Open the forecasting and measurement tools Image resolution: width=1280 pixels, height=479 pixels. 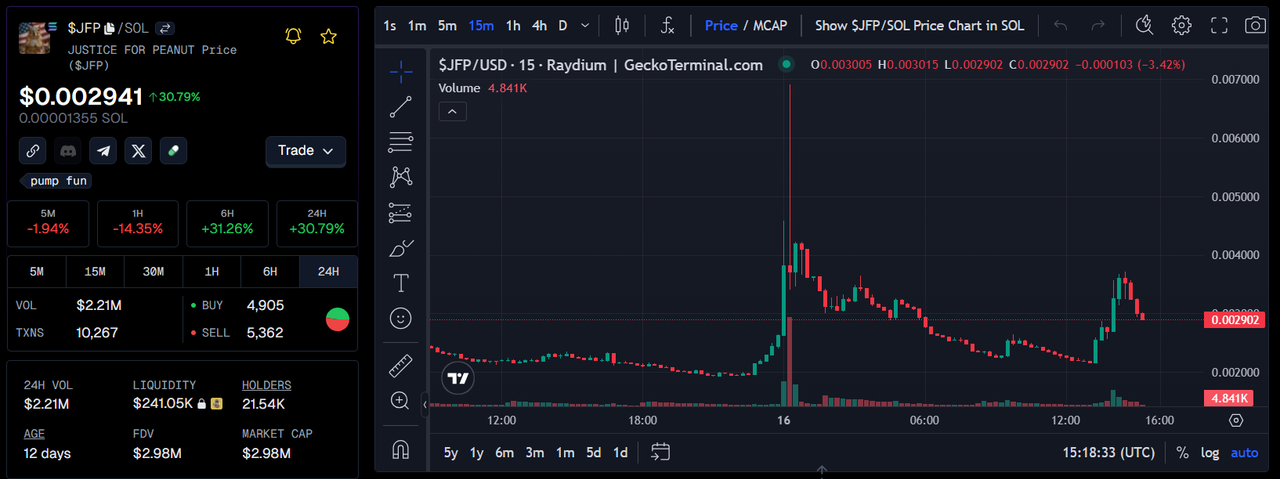(x=401, y=212)
